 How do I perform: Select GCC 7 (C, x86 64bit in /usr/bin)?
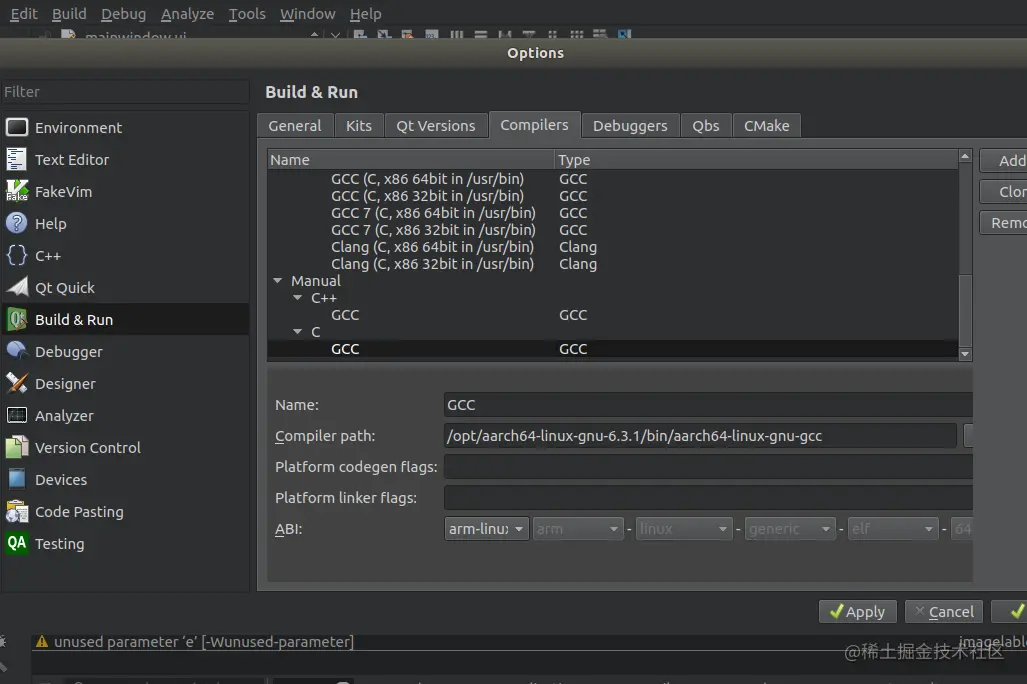pos(612,213)
